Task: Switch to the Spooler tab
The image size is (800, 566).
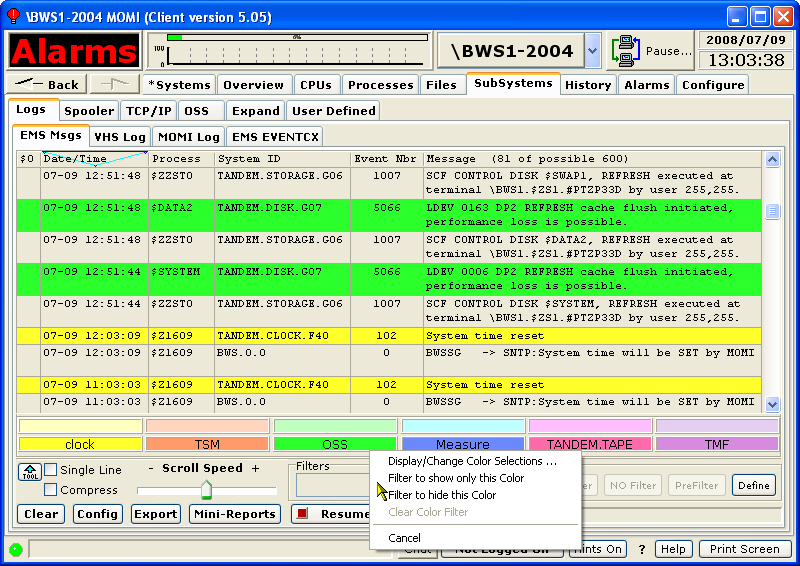Action: [89, 111]
